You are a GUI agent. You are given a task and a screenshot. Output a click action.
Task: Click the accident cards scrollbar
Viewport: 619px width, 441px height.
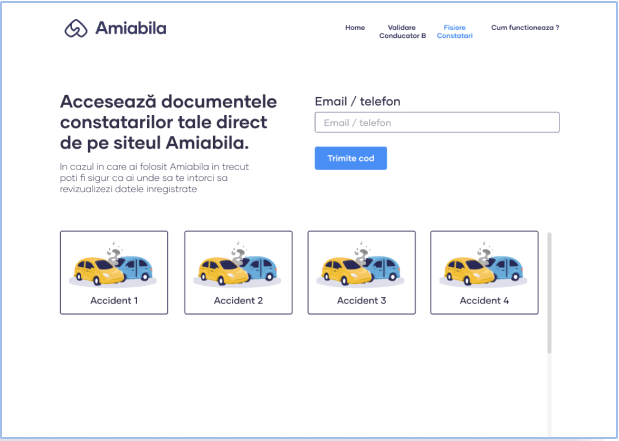pos(549,293)
